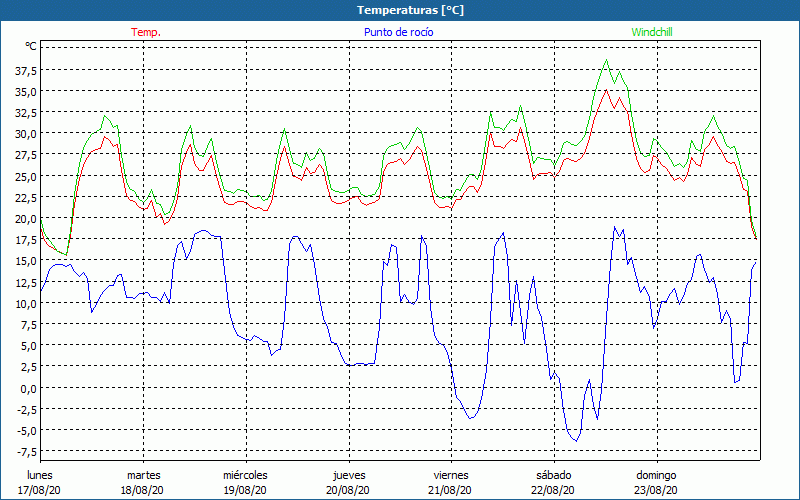Screen dimensions: 800x500
Task: Click the 22/08/20 date label
Action: [x=553, y=490]
